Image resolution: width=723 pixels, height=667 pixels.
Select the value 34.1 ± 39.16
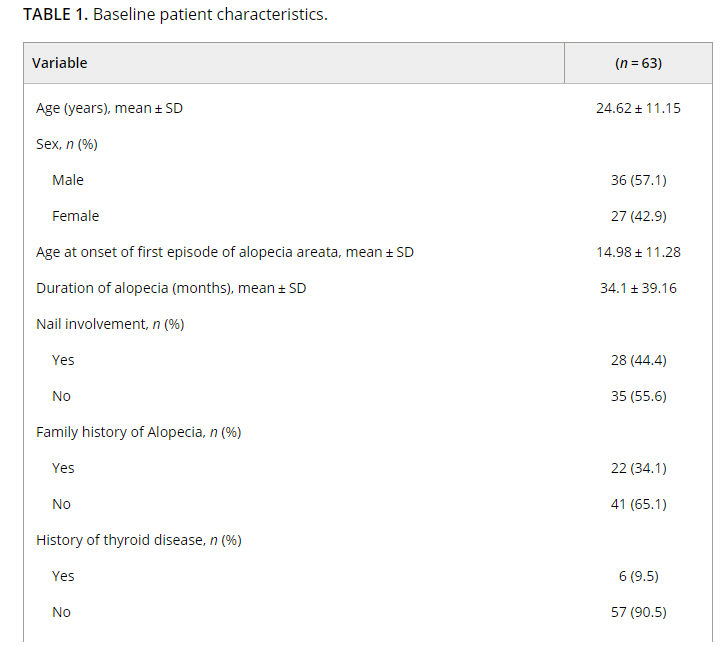[x=638, y=288]
